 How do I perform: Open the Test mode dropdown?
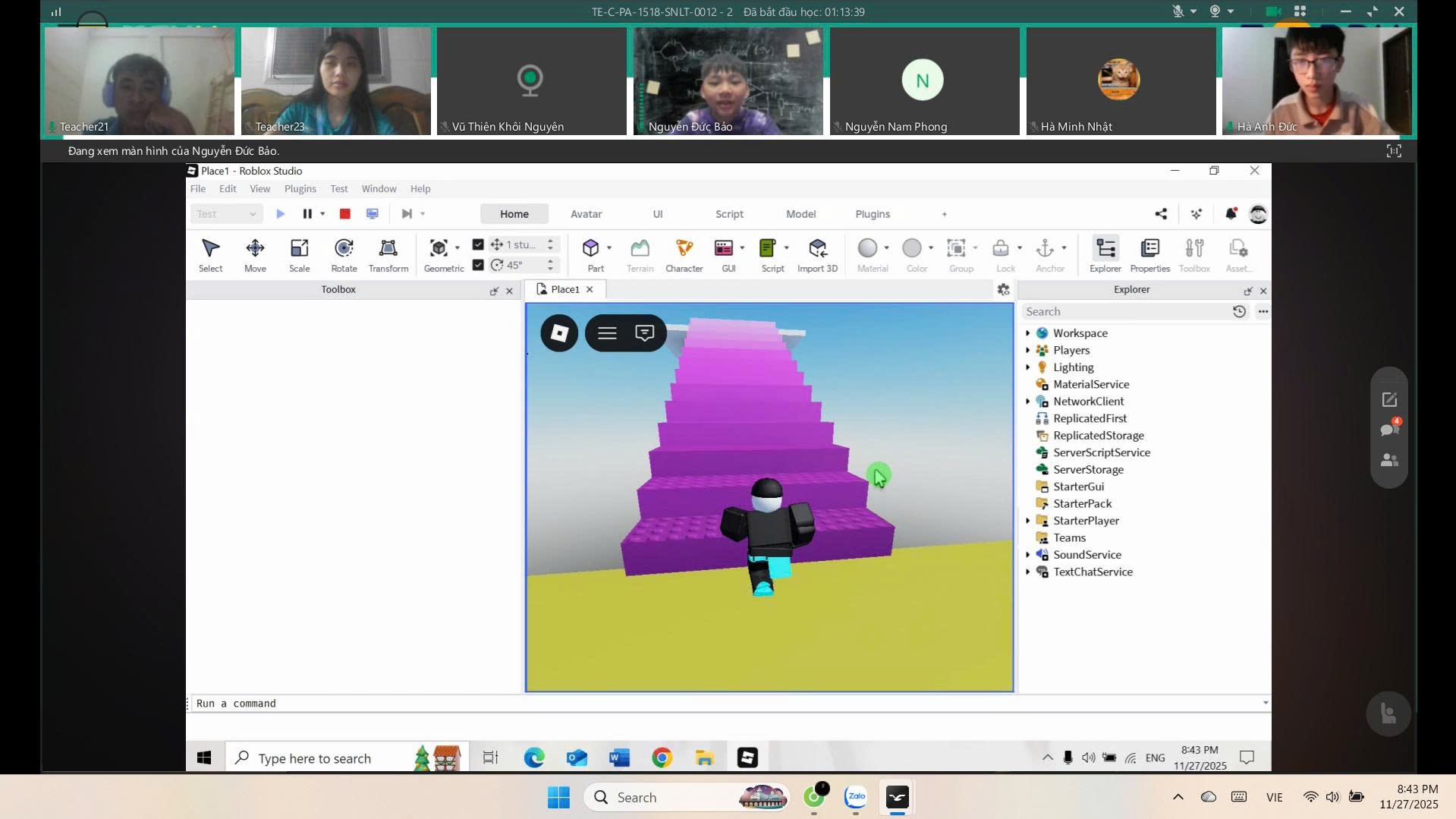226,214
